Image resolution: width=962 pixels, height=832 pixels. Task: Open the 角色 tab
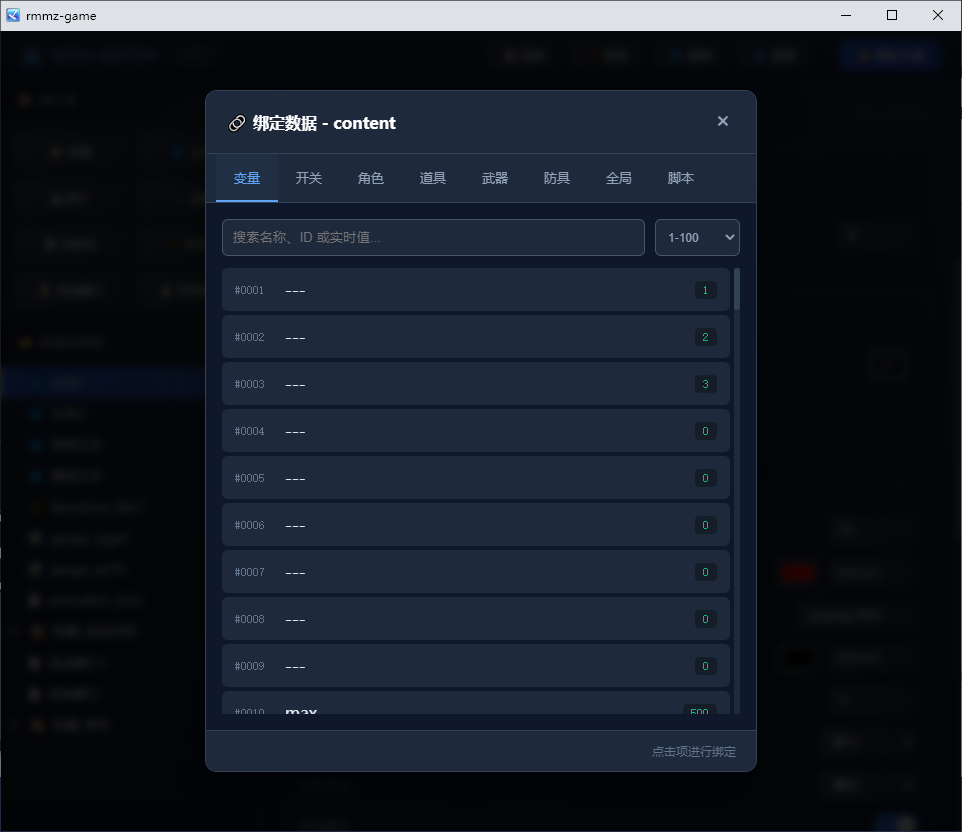tap(371, 178)
